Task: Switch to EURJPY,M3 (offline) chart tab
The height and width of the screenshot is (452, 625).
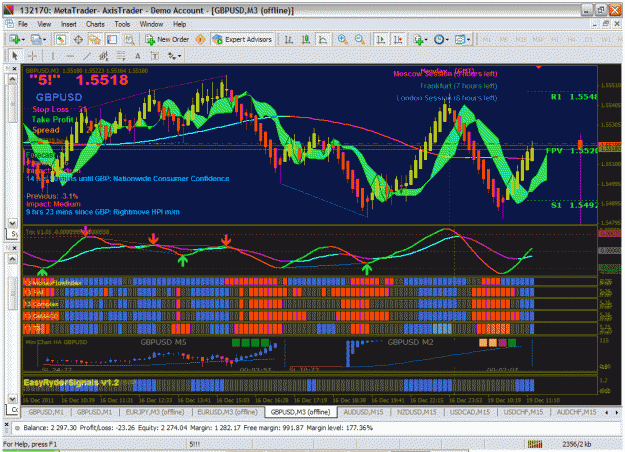Action: tap(155, 412)
